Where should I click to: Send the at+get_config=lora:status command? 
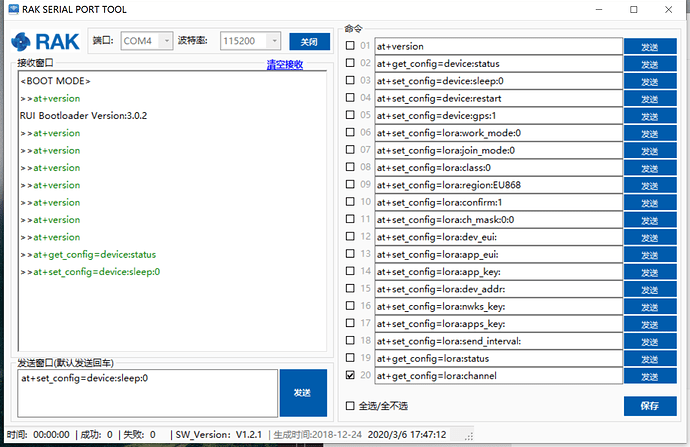click(x=649, y=358)
